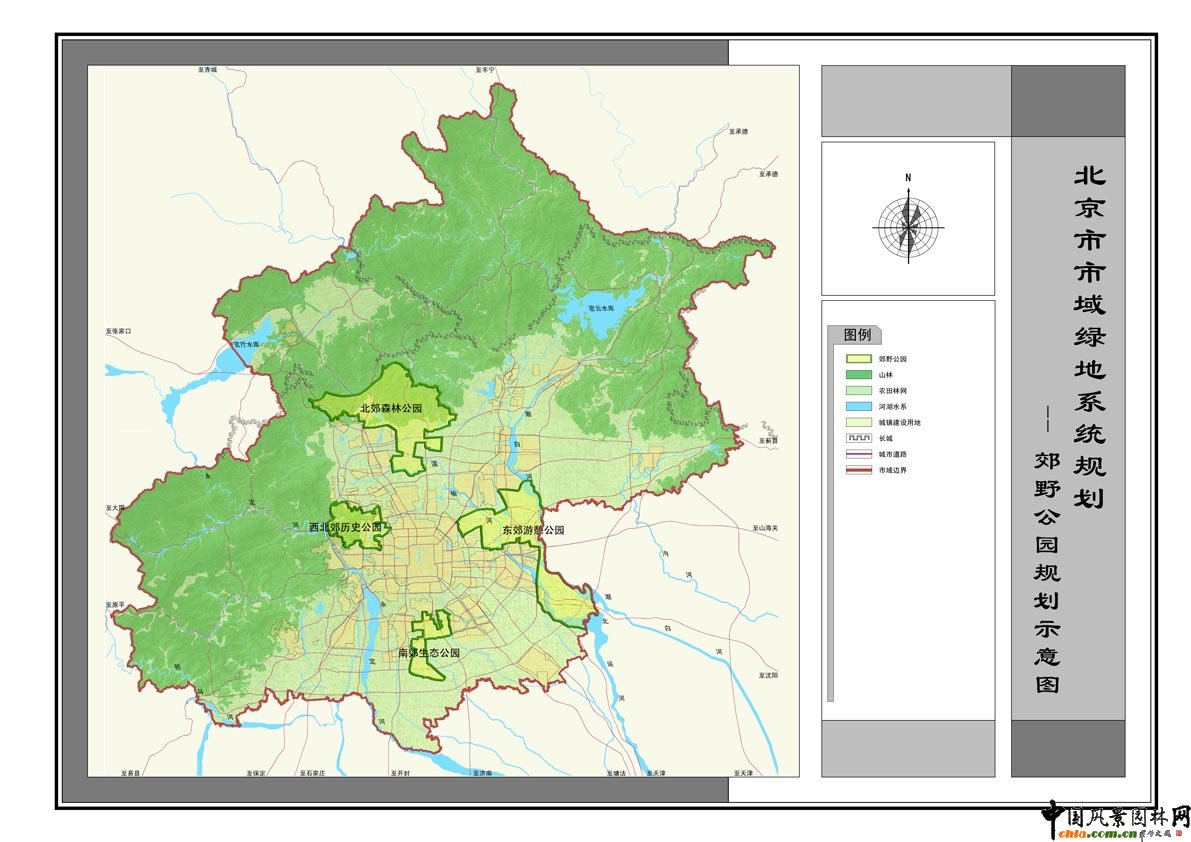Select the 郊野公园 yellow legend swatch
The width and height of the screenshot is (1191, 842).
click(859, 358)
